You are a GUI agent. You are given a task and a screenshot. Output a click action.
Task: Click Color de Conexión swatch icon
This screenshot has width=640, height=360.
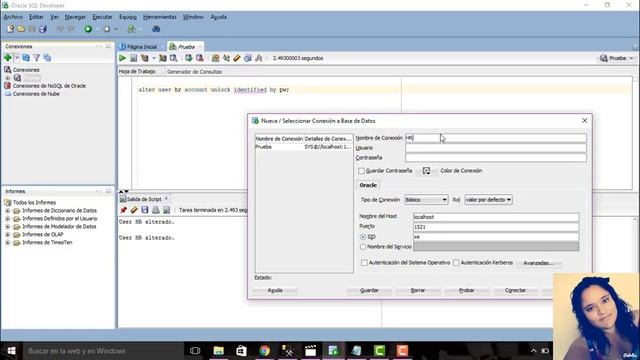(x=427, y=171)
